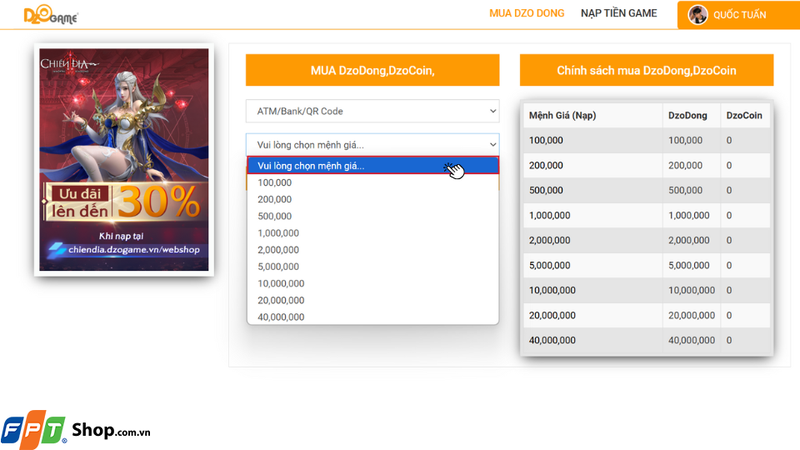Click the QUỐC TUẤN account button

[x=738, y=15]
